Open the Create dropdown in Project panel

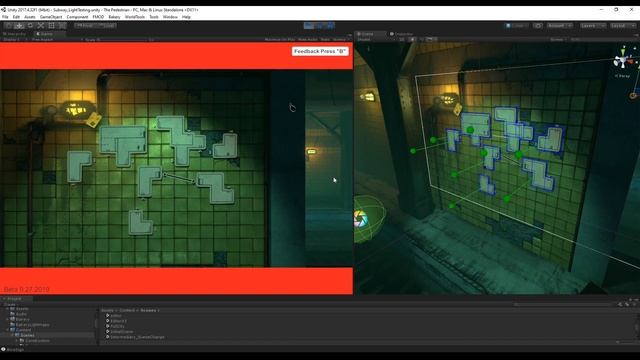[x=10, y=304]
